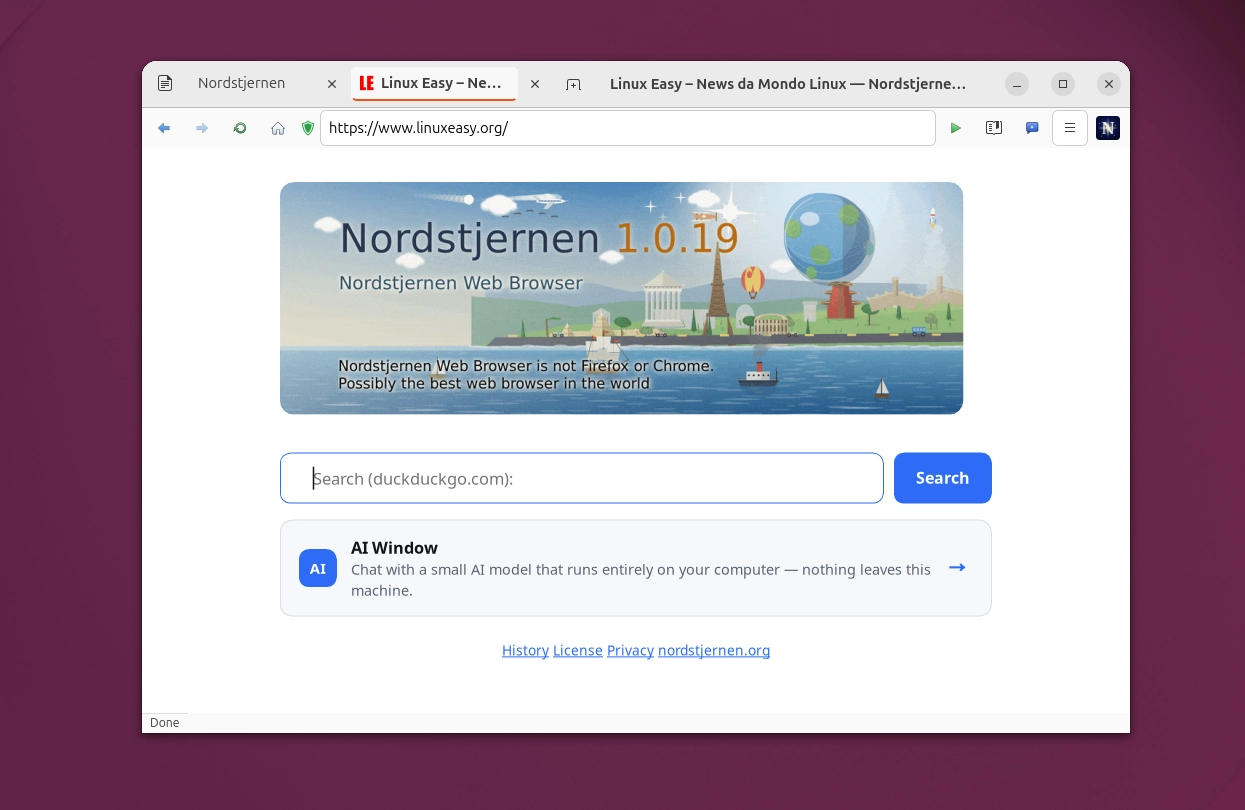
Task: Click the Nordstjernen 1.0.19 banner image
Action: (621, 298)
